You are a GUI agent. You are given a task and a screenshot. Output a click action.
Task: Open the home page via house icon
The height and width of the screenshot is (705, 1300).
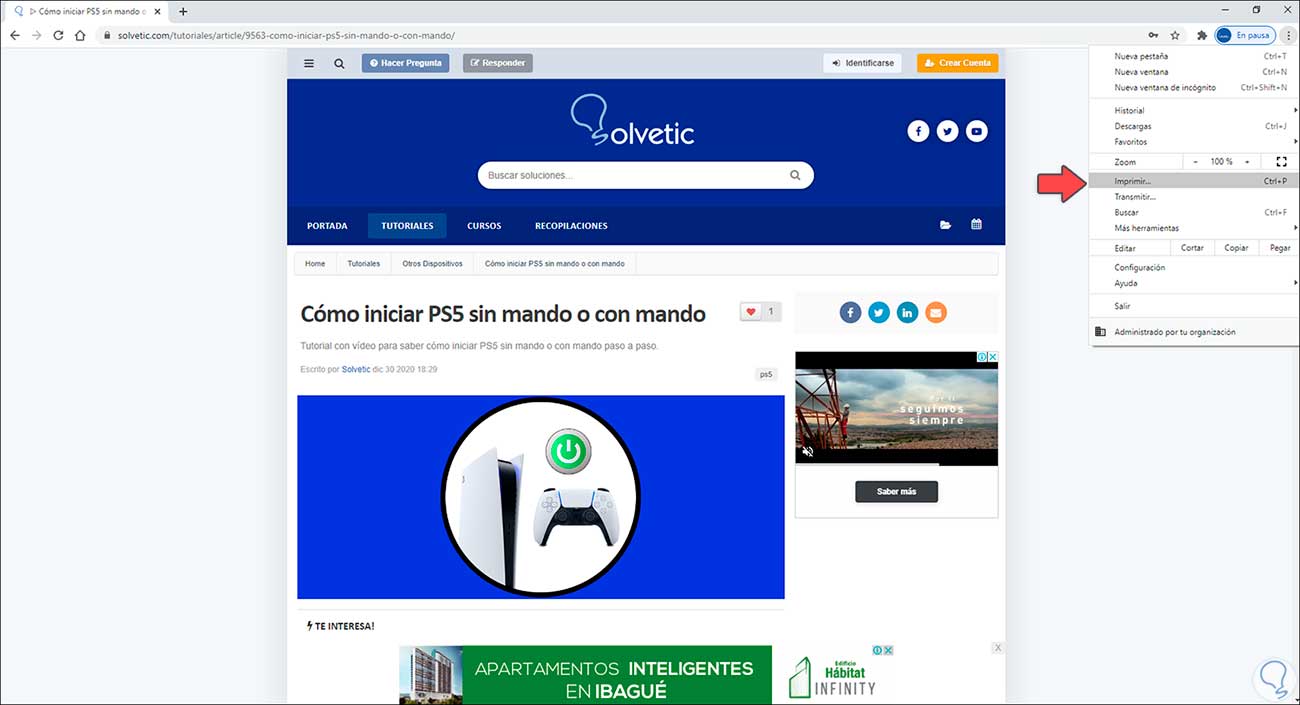click(80, 35)
